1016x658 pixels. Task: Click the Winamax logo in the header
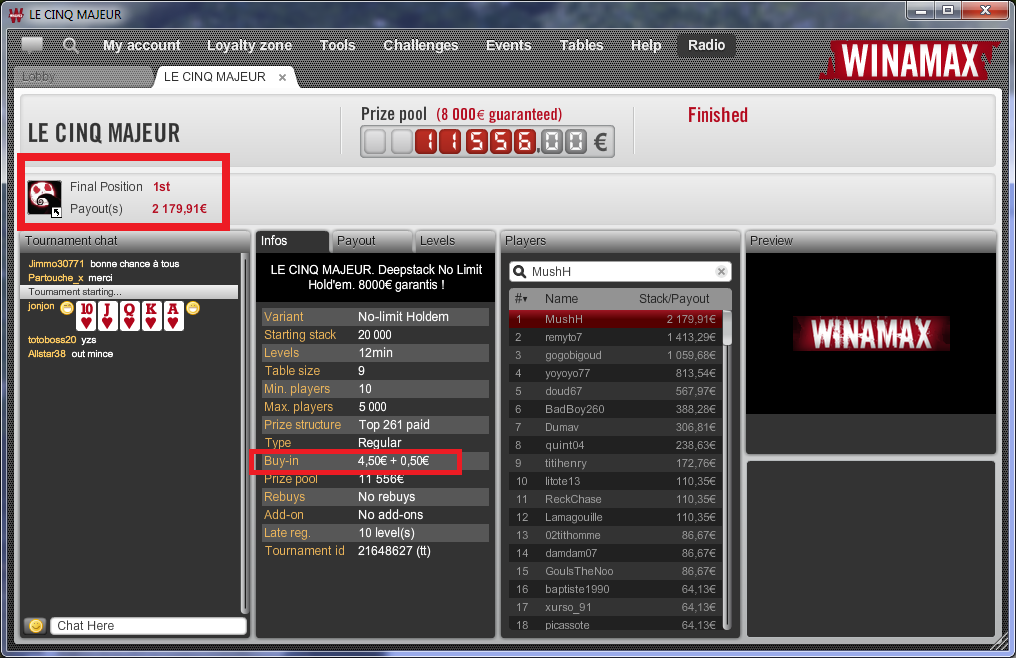tap(910, 61)
